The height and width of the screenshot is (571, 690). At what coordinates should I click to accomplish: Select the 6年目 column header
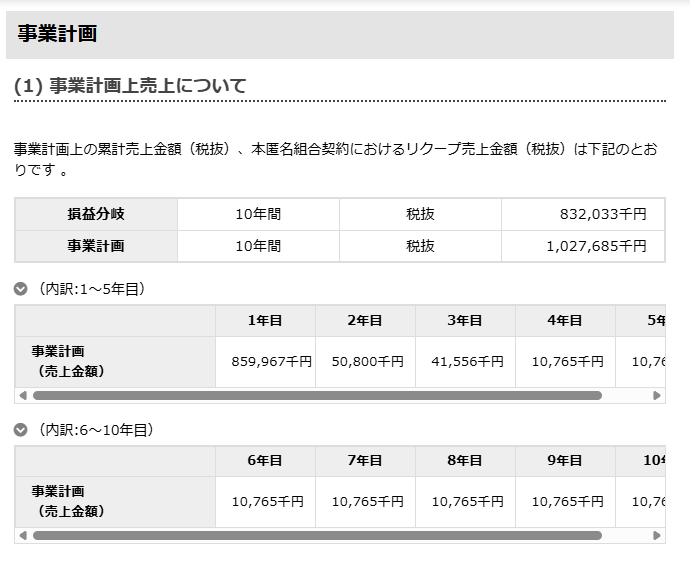tap(265, 461)
